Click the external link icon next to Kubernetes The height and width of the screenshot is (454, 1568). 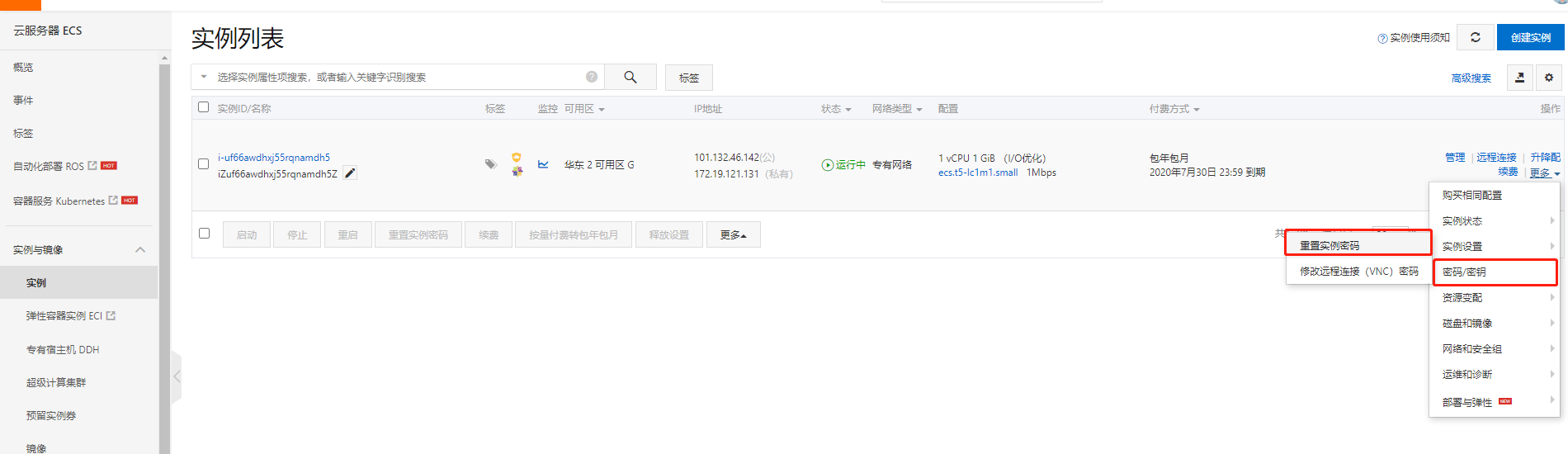[113, 201]
